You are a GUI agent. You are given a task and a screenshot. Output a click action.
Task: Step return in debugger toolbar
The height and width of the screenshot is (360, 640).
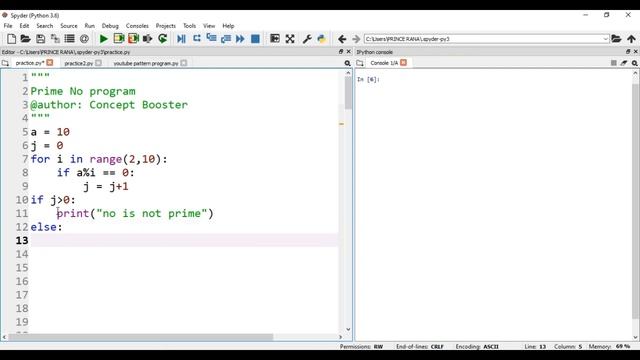[x=226, y=39]
